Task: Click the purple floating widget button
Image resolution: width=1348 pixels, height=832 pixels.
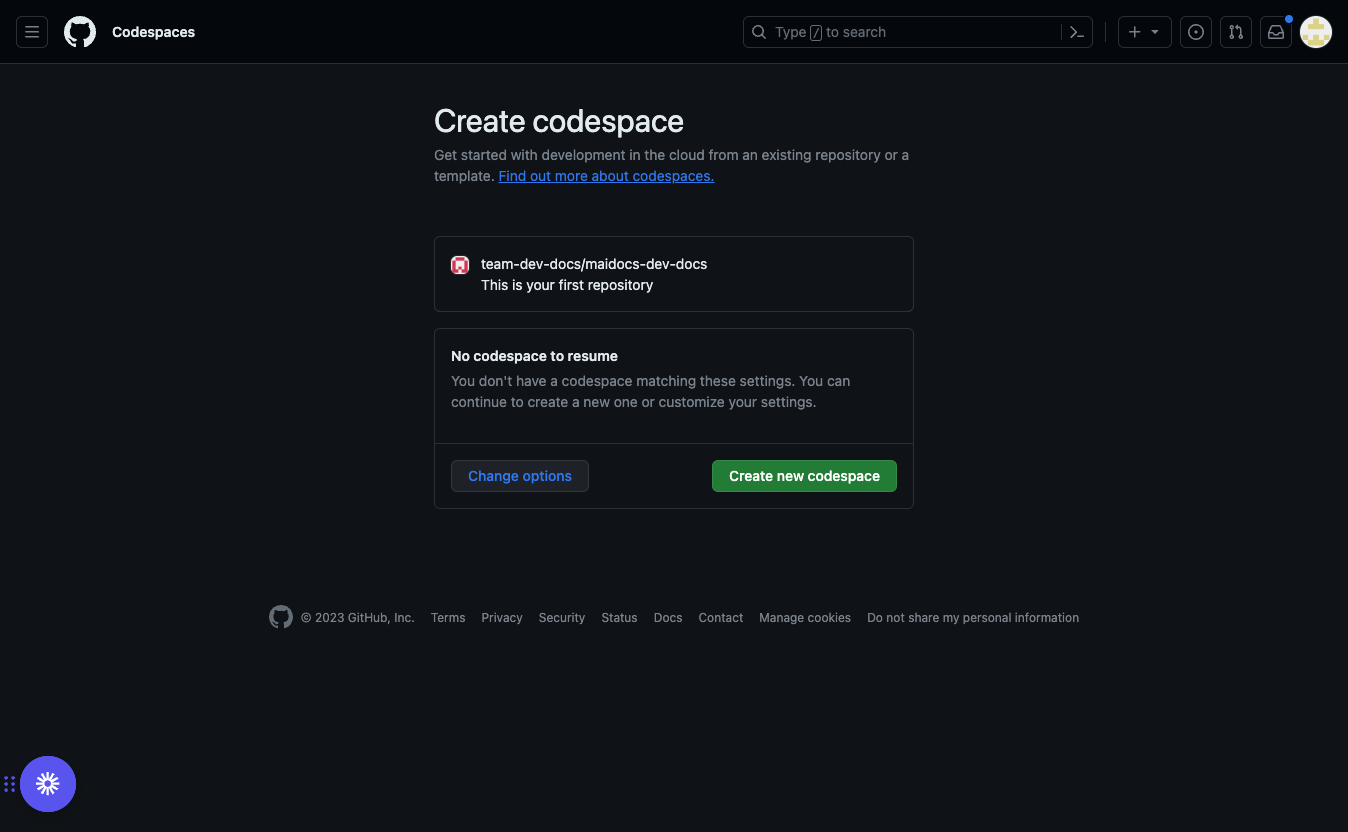Action: coord(48,784)
